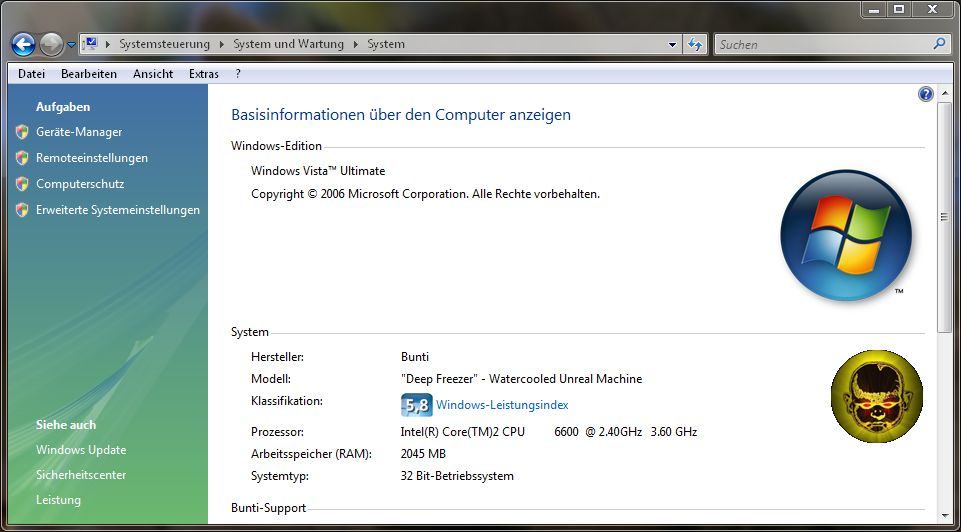
Task: Open Sicherheitscenter link
Action: click(81, 475)
